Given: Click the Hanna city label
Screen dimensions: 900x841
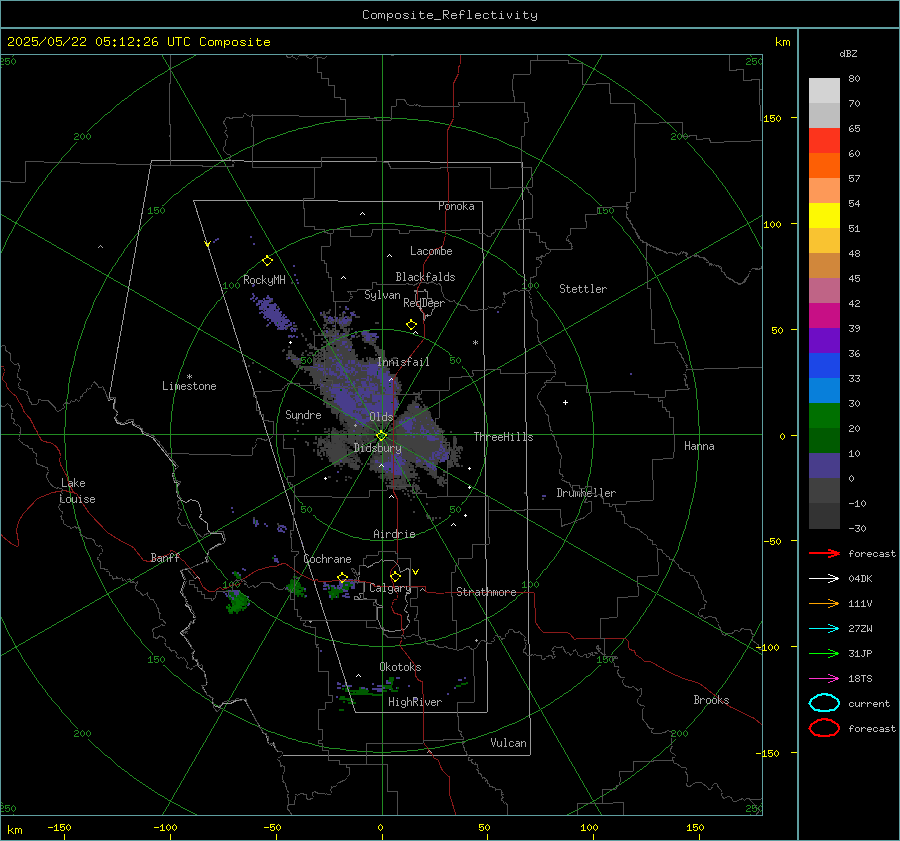Looking at the screenshot, I should pos(699,446).
